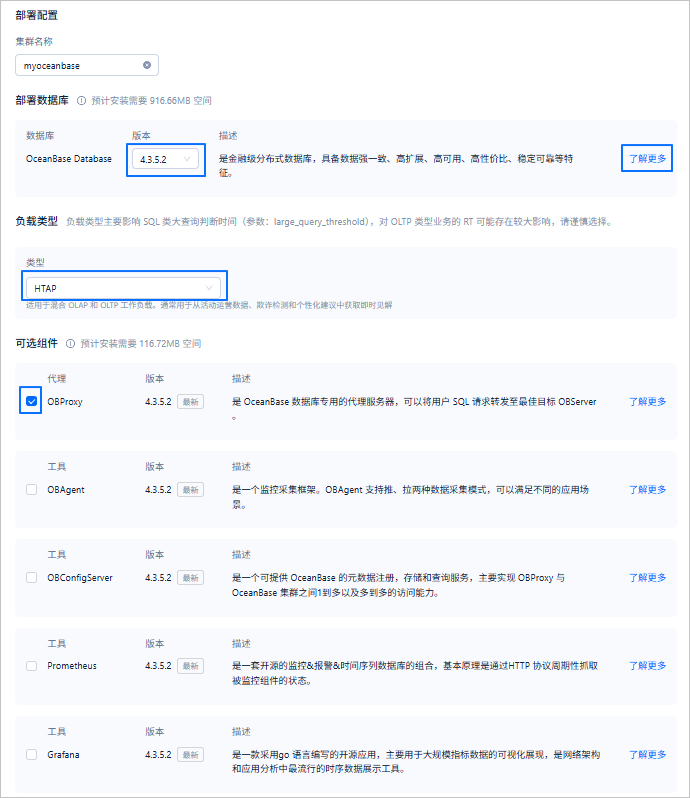Check the Grafana checkbox
The height and width of the screenshot is (798, 690).
point(32,754)
